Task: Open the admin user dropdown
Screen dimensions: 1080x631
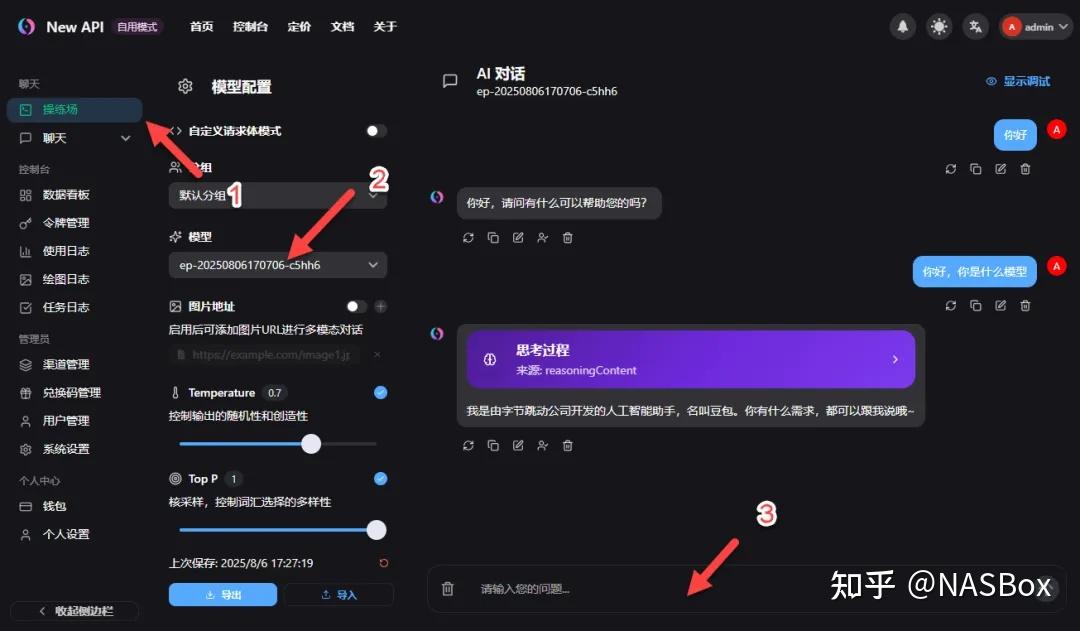Action: point(1035,27)
